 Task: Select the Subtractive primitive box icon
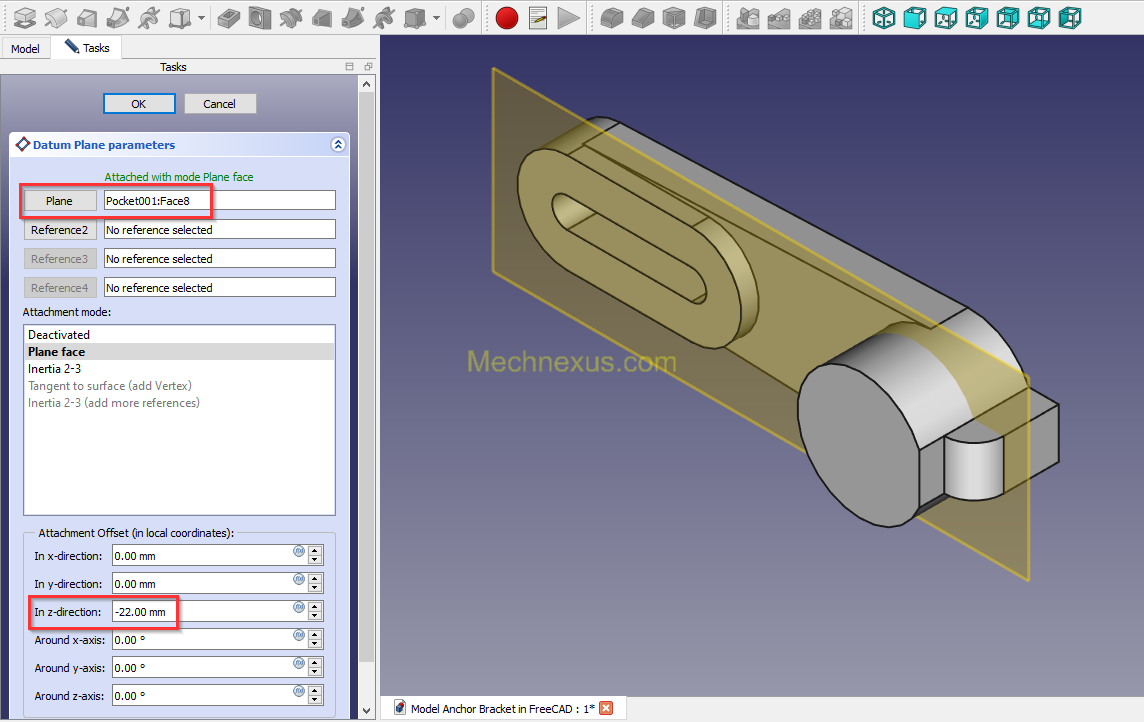tap(414, 18)
